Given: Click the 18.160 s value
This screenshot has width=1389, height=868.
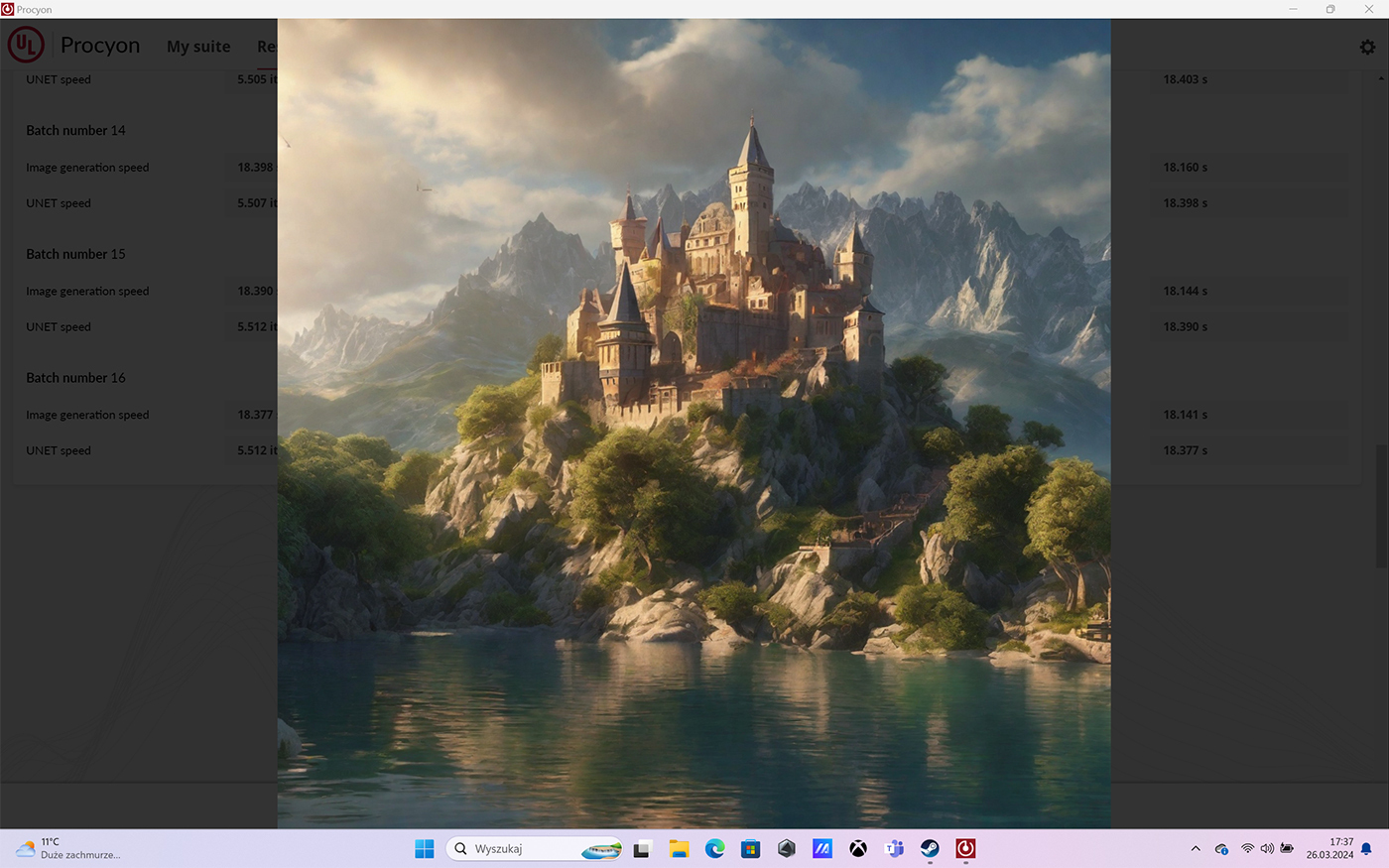Looking at the screenshot, I should (x=1186, y=168).
